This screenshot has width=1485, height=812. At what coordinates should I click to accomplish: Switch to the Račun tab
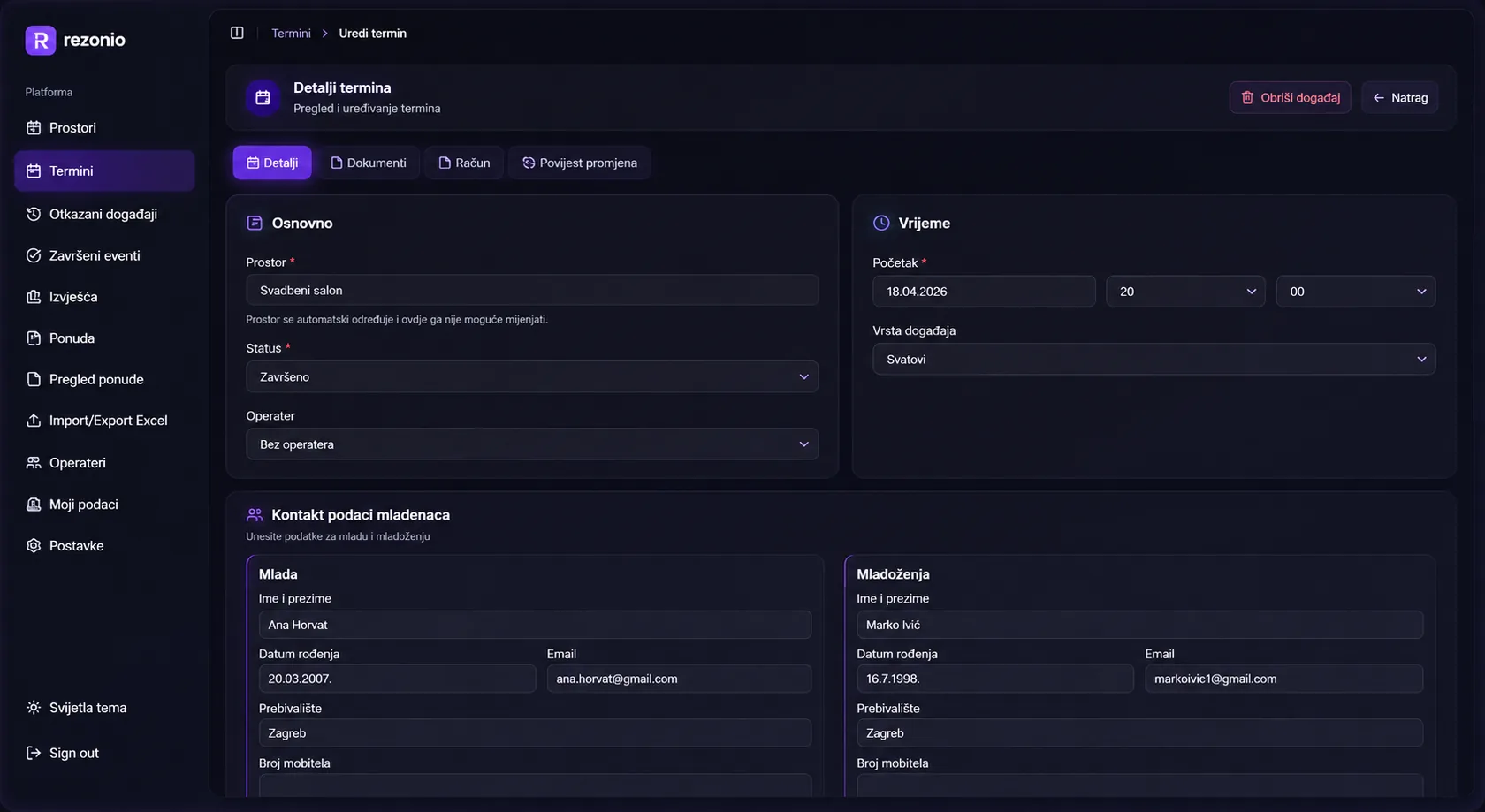click(x=464, y=163)
